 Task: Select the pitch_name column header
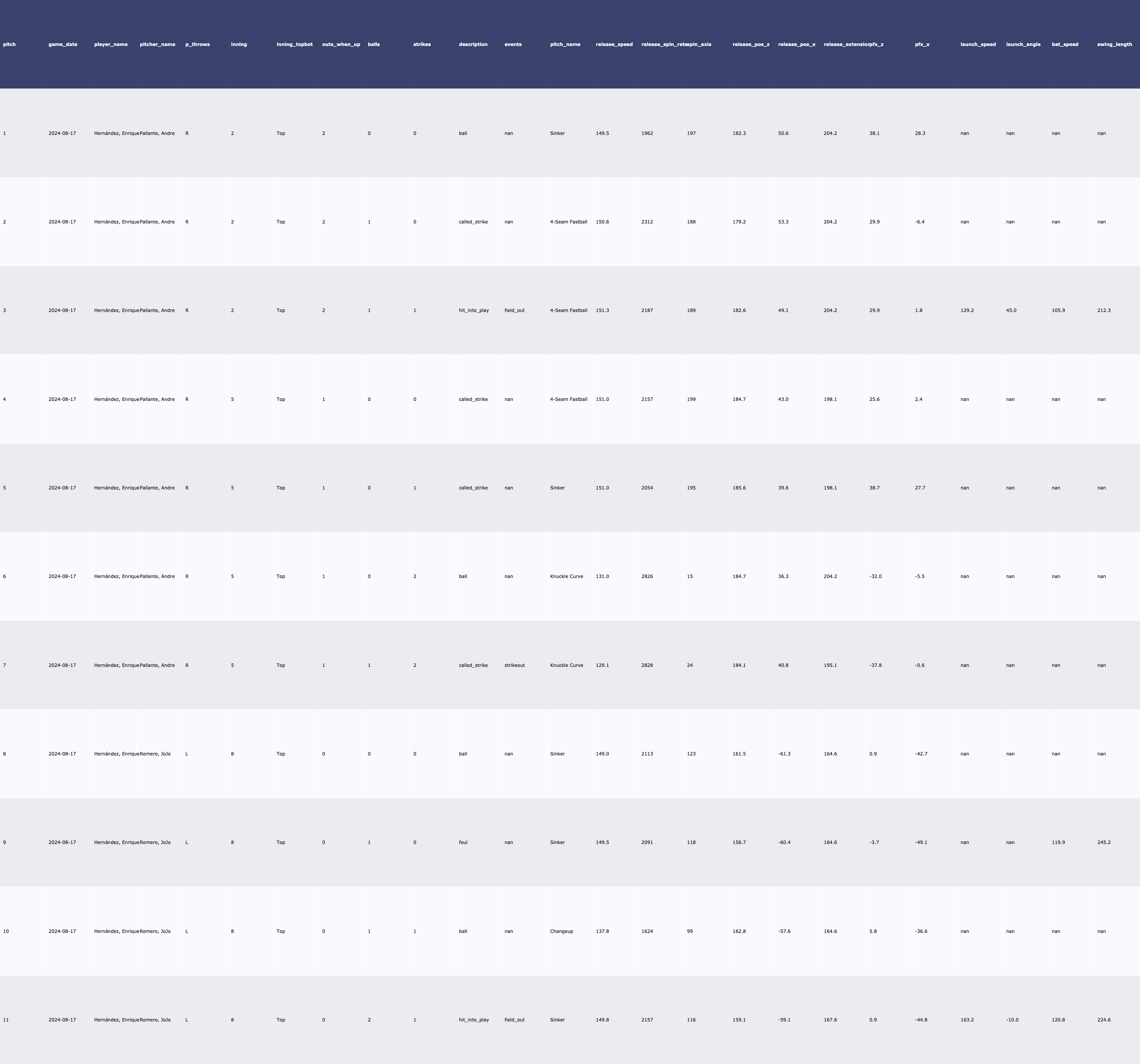pyautogui.click(x=565, y=44)
